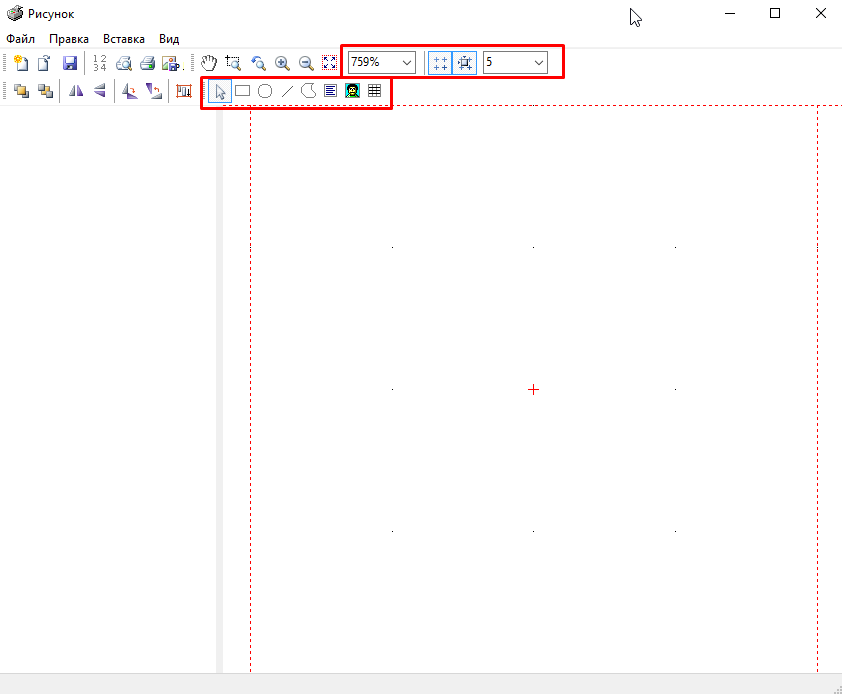Close the Рисунок window
Image resolution: width=842 pixels, height=694 pixels.
point(821,13)
